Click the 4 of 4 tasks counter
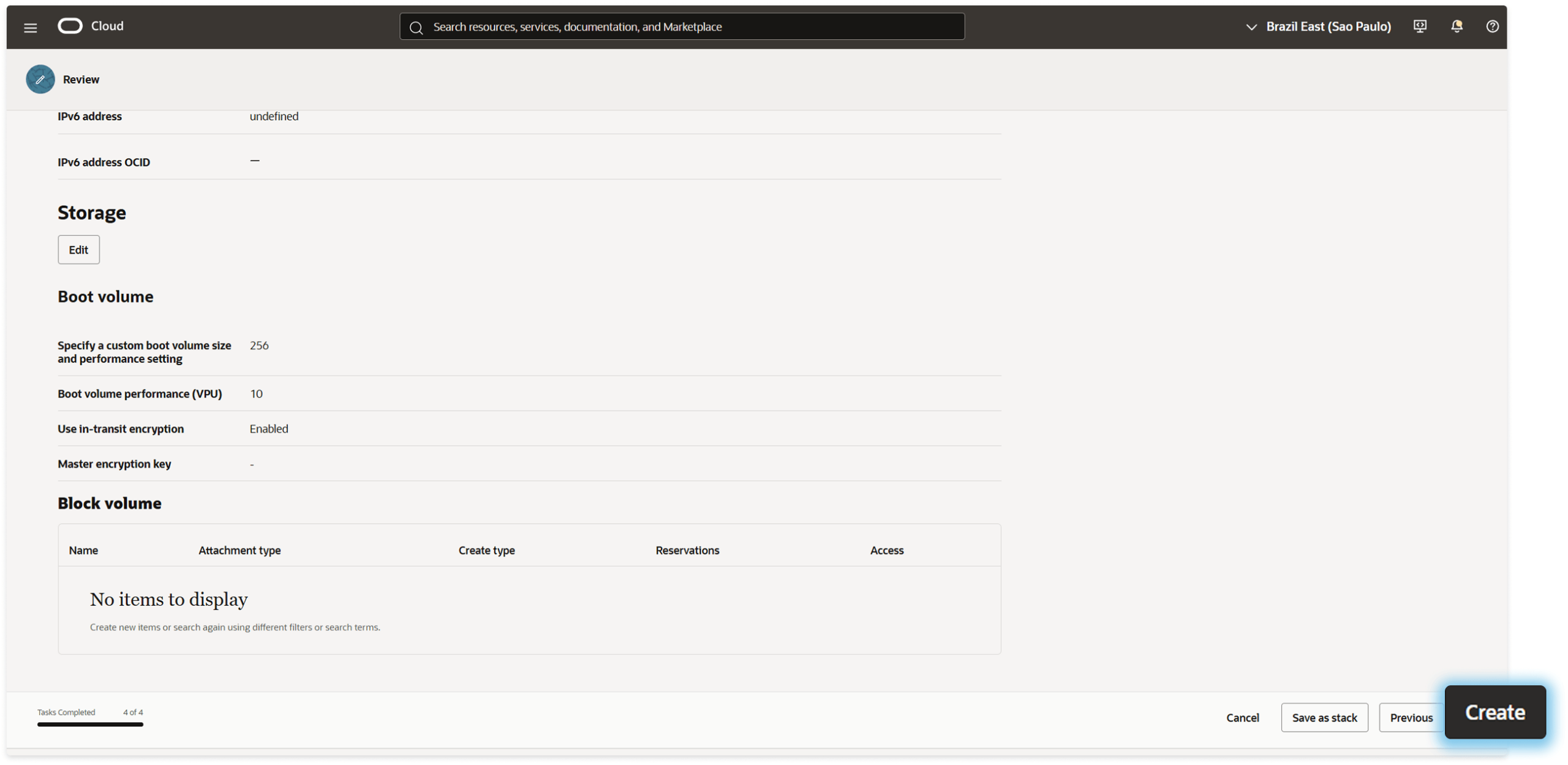Screen dimensions: 1568x765 click(x=133, y=712)
